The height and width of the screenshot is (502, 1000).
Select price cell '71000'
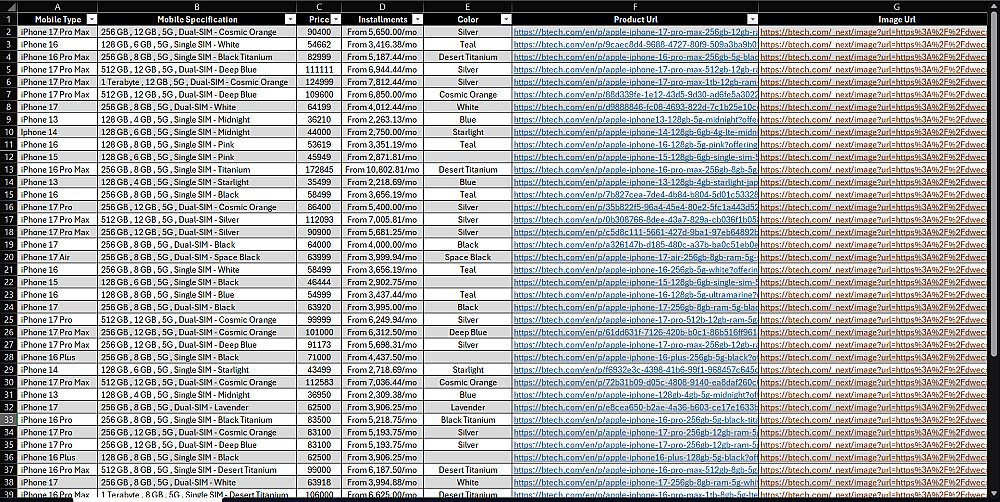(319, 357)
